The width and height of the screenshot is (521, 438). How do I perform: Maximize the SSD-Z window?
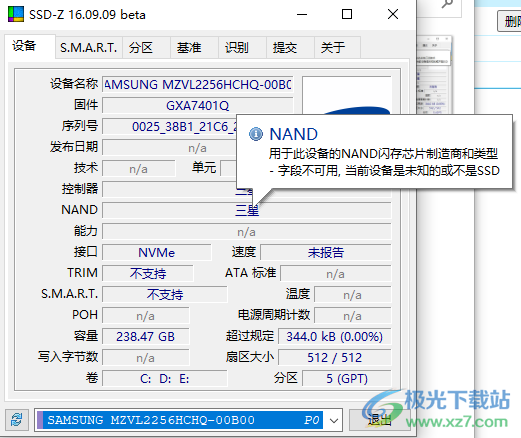[x=347, y=14]
